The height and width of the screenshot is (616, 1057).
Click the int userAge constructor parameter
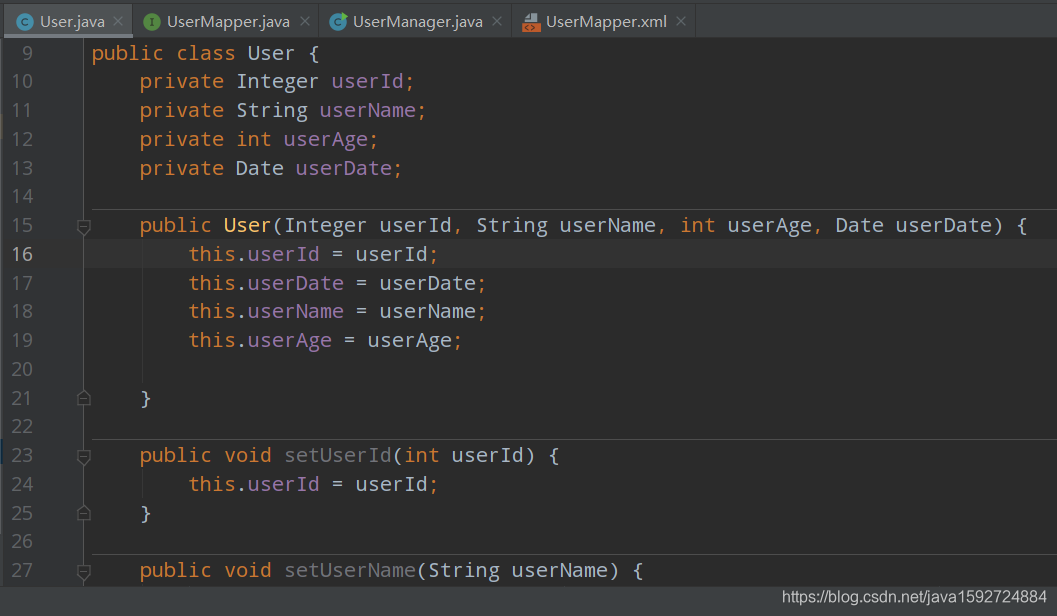coord(746,225)
